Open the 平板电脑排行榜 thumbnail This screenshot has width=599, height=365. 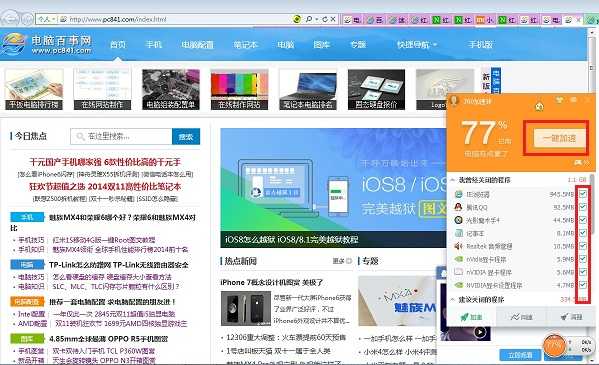tap(34, 89)
